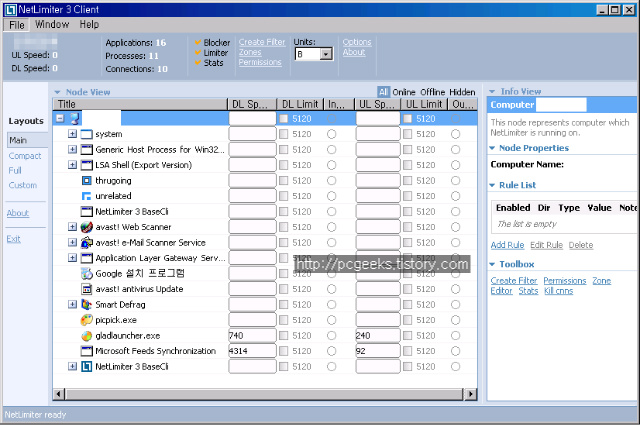Expand the Smart Defrag node

tap(72, 305)
